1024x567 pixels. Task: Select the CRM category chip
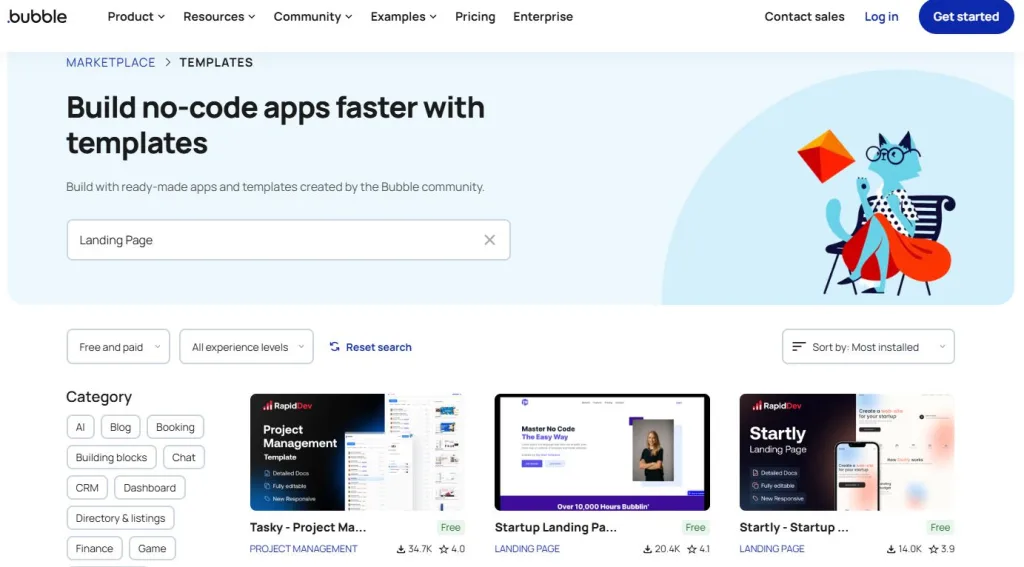(87, 488)
